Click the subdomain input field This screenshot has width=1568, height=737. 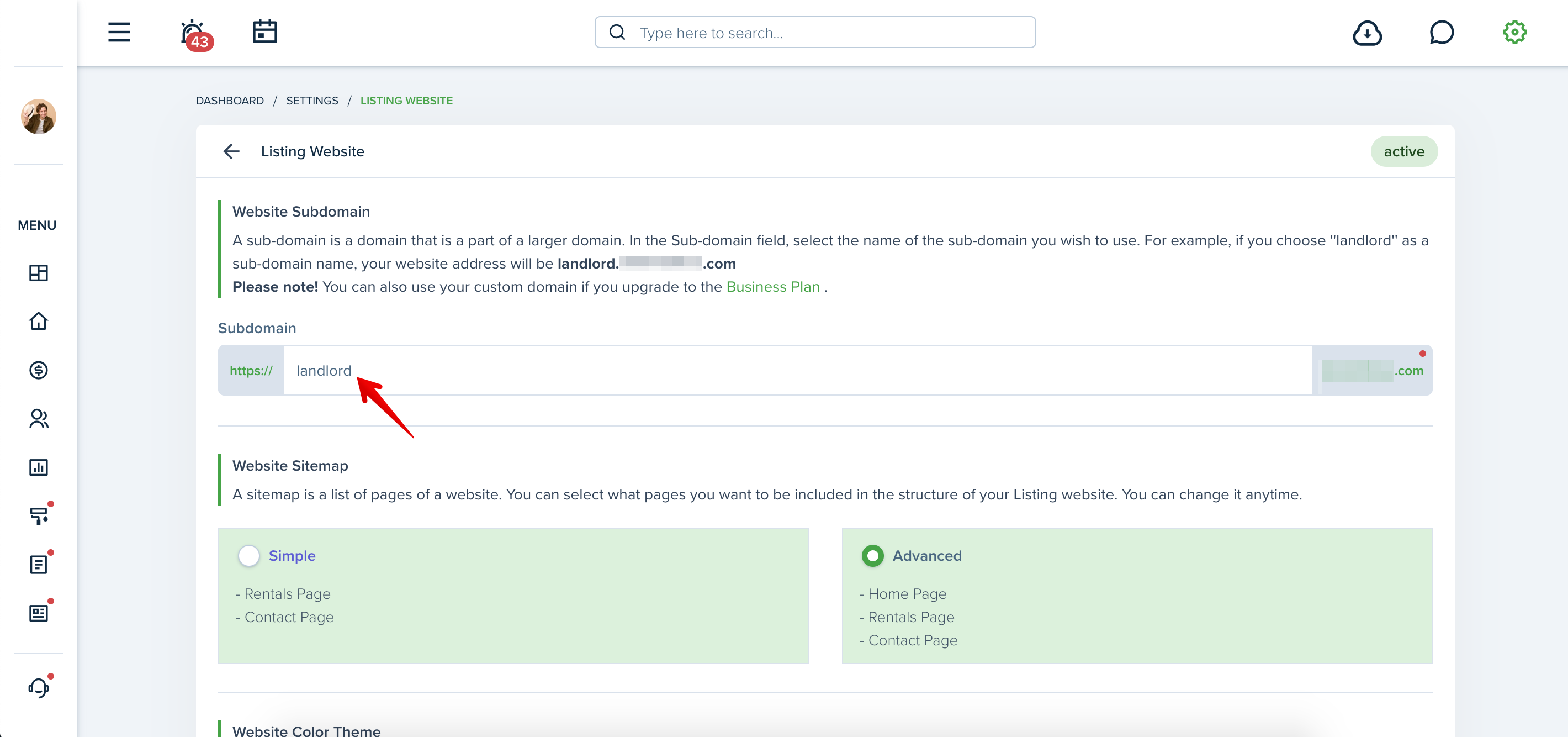[x=797, y=370]
